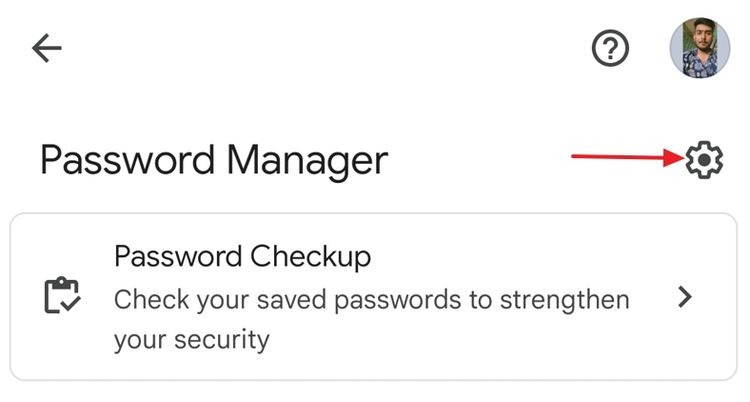Return to previous screen via back arrow
The height and width of the screenshot is (402, 750).
coord(47,48)
